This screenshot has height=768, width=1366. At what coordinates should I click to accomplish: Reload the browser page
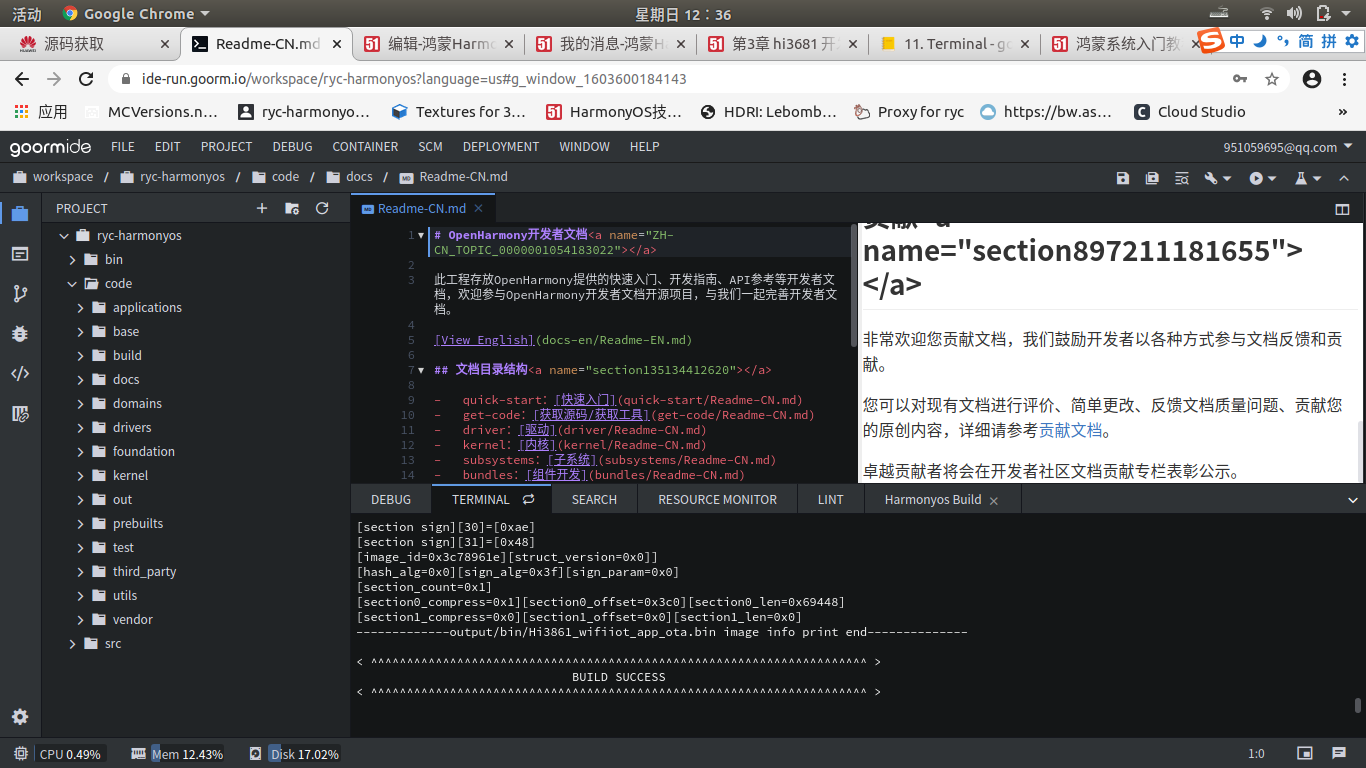point(86,79)
